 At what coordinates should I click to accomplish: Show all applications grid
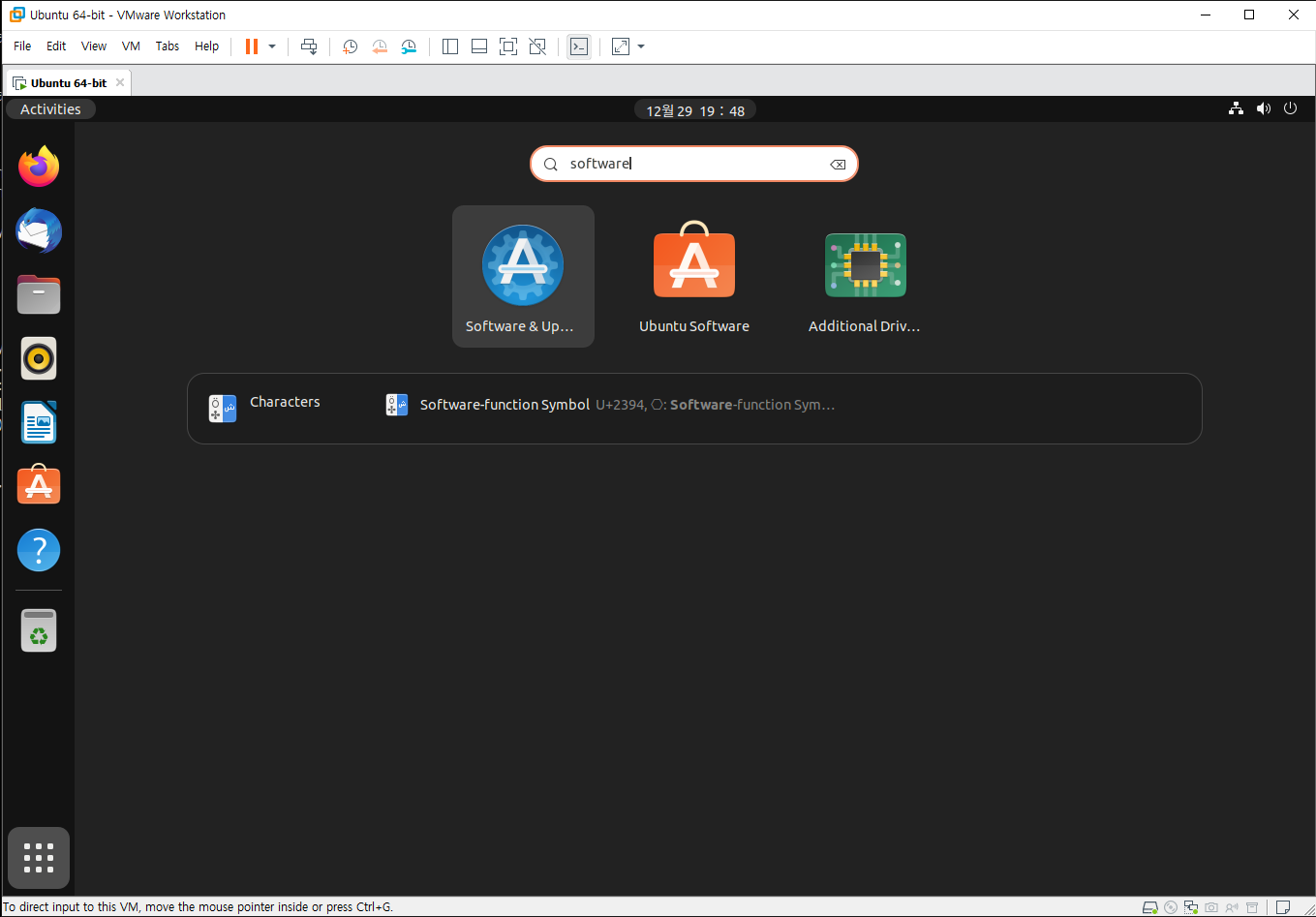pos(39,858)
